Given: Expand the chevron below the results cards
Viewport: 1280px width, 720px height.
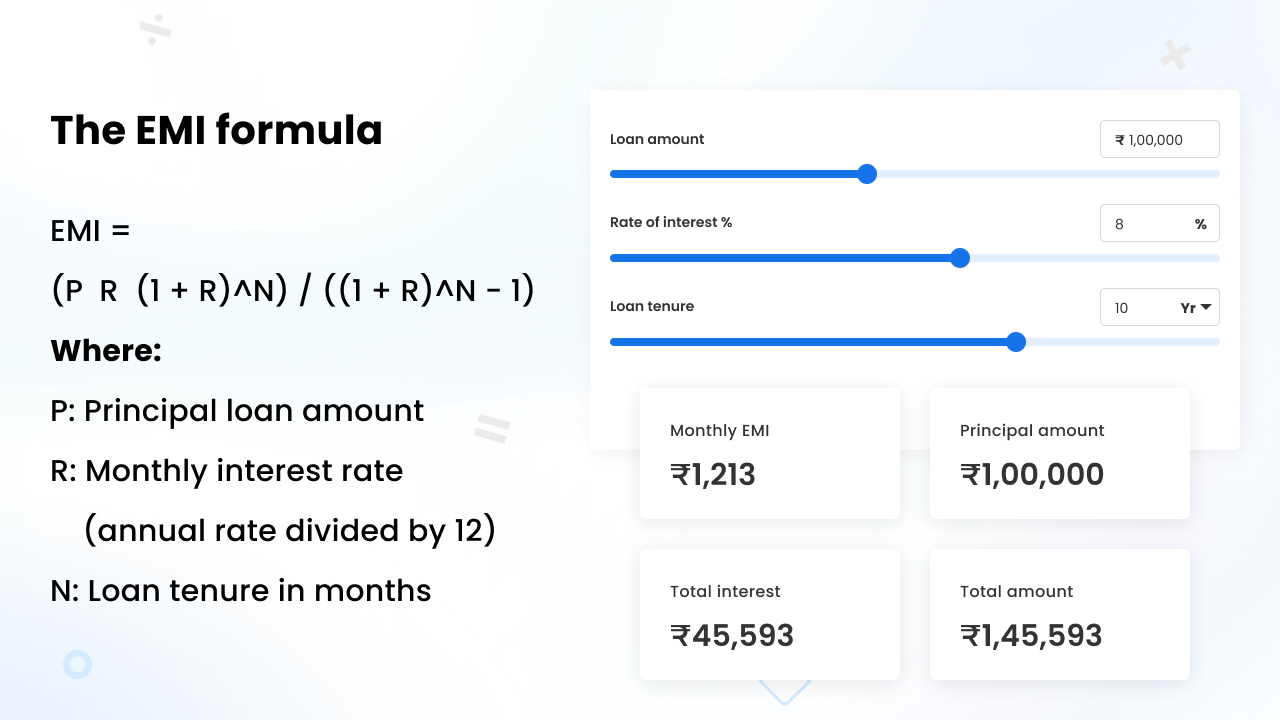Looking at the screenshot, I should click(784, 690).
